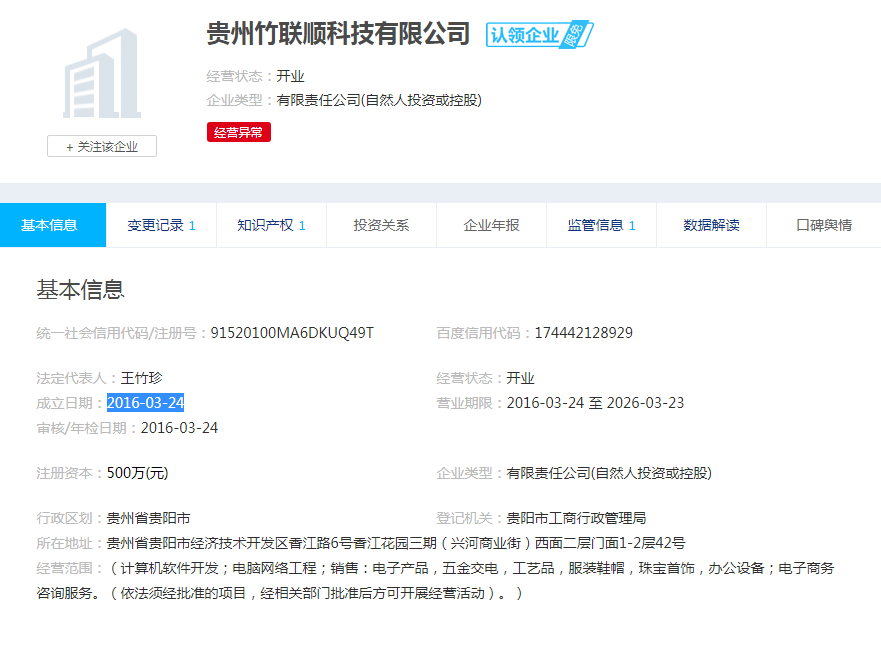Click the red 经营异常 tag
Screen dimensions: 881x650
(x=238, y=132)
